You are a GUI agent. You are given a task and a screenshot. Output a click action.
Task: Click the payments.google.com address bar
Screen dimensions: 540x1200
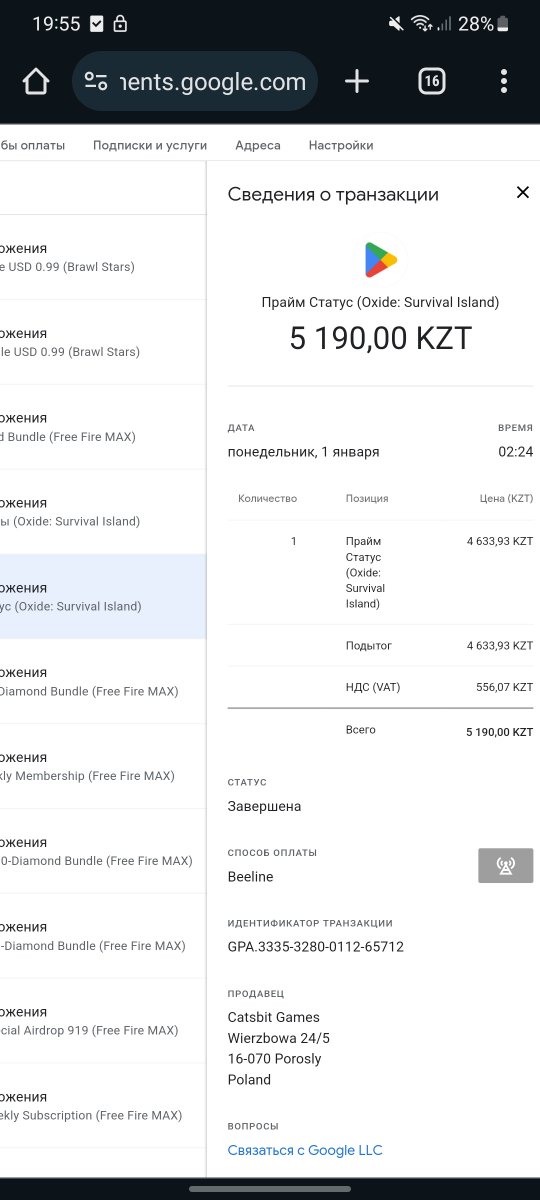coord(195,82)
